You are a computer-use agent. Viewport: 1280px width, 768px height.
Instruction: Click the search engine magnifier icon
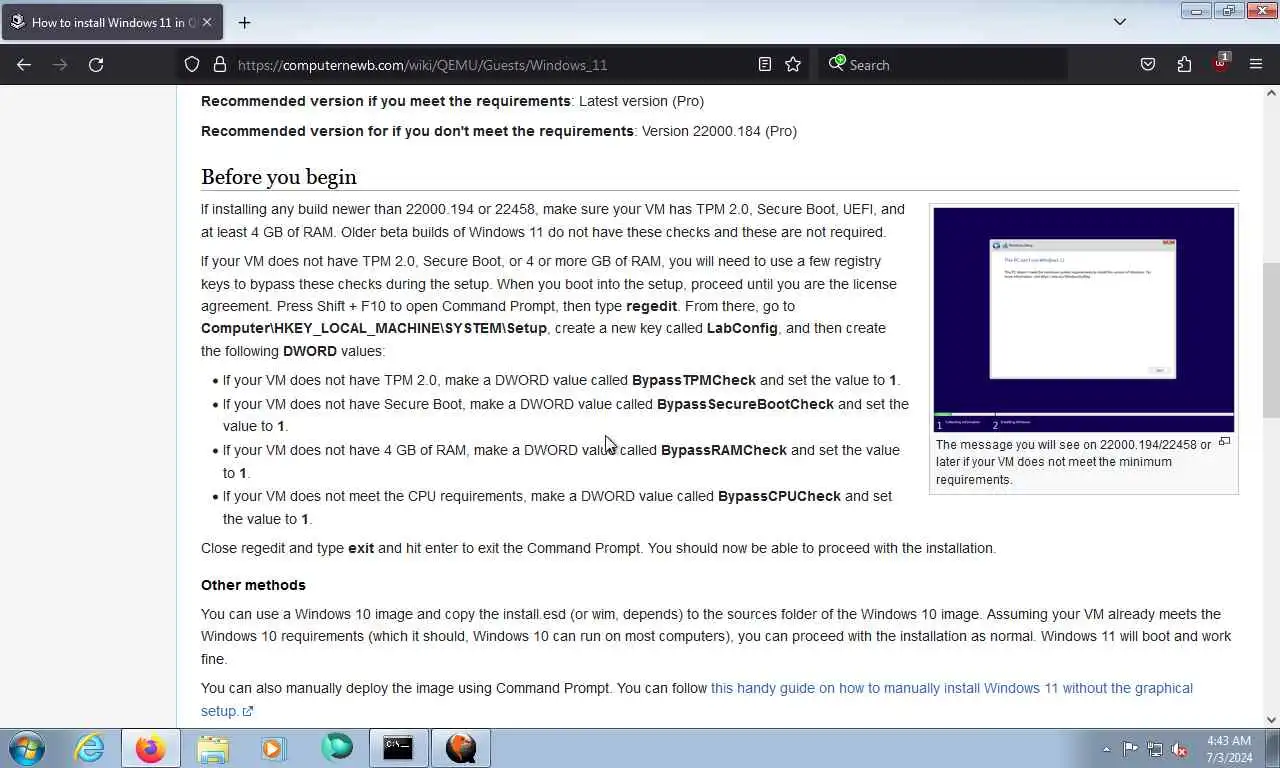click(837, 64)
